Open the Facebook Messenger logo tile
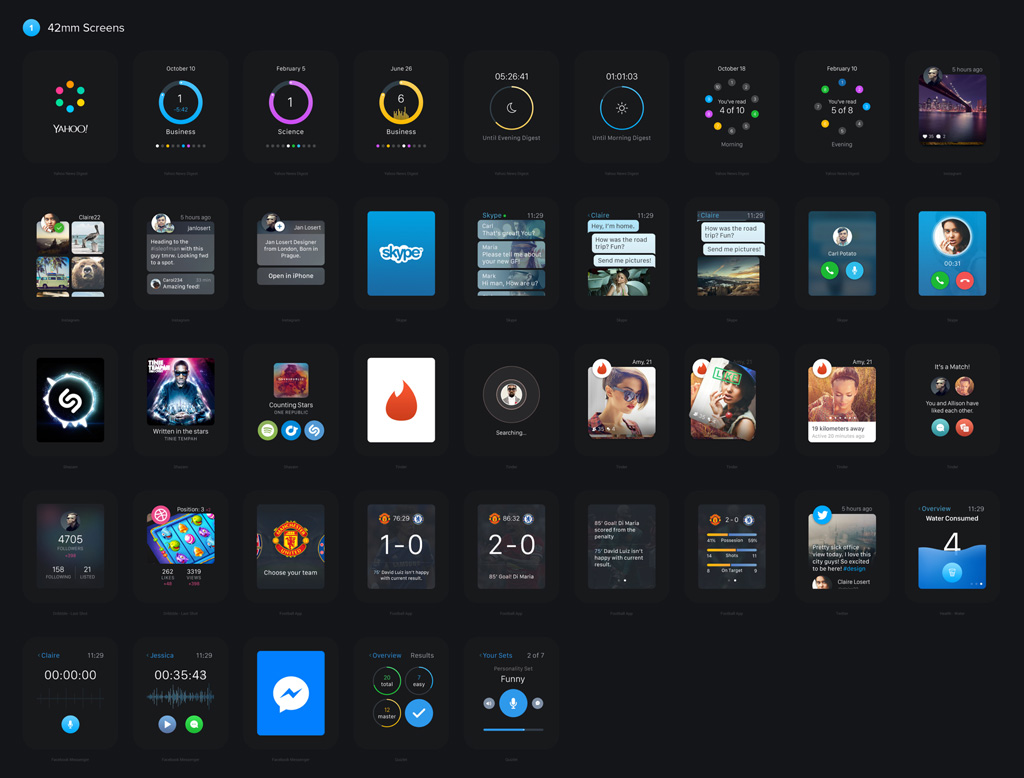 pyautogui.click(x=291, y=693)
